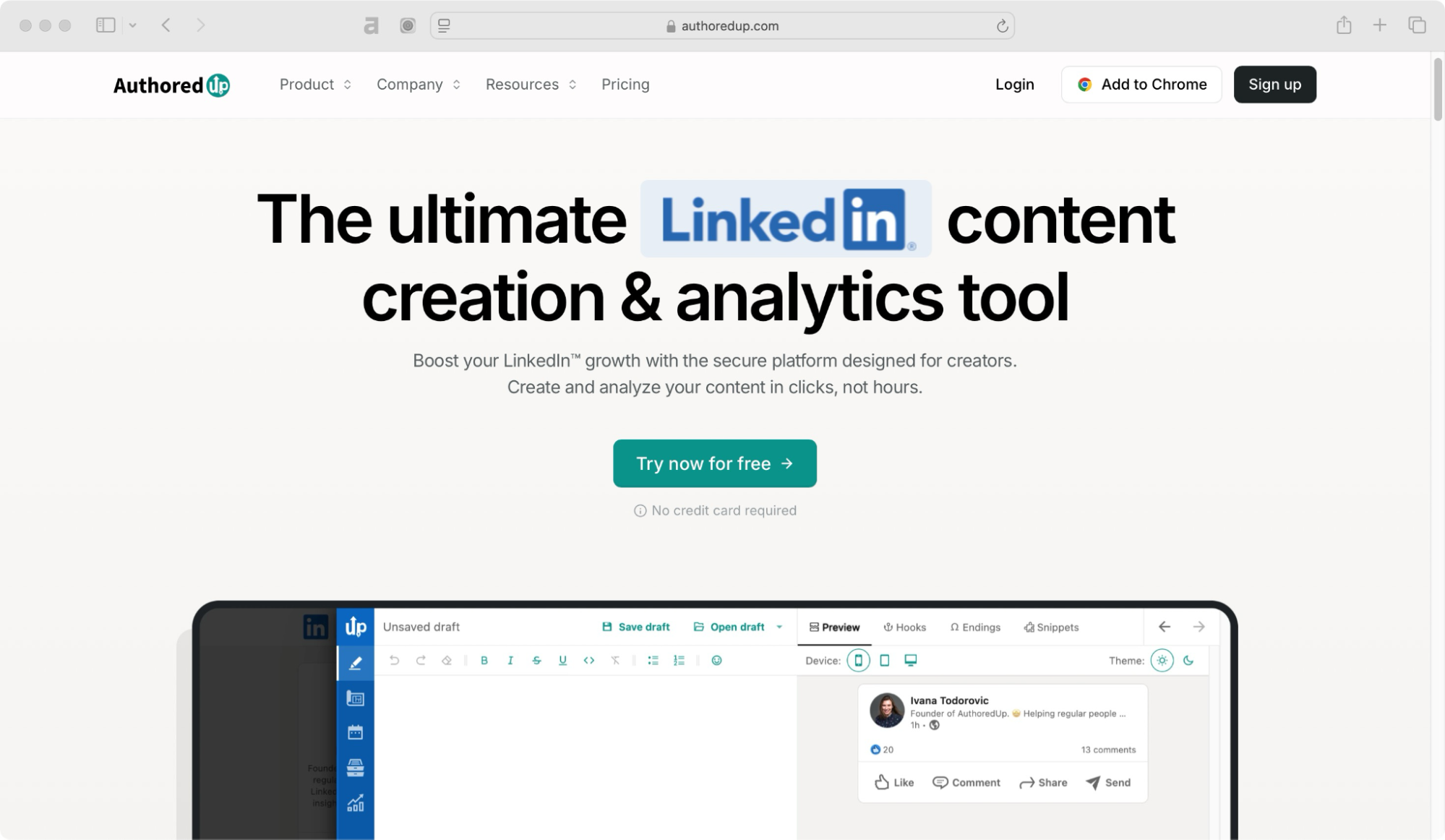
Task: Open the Open draft dropdown arrow
Action: point(779,627)
